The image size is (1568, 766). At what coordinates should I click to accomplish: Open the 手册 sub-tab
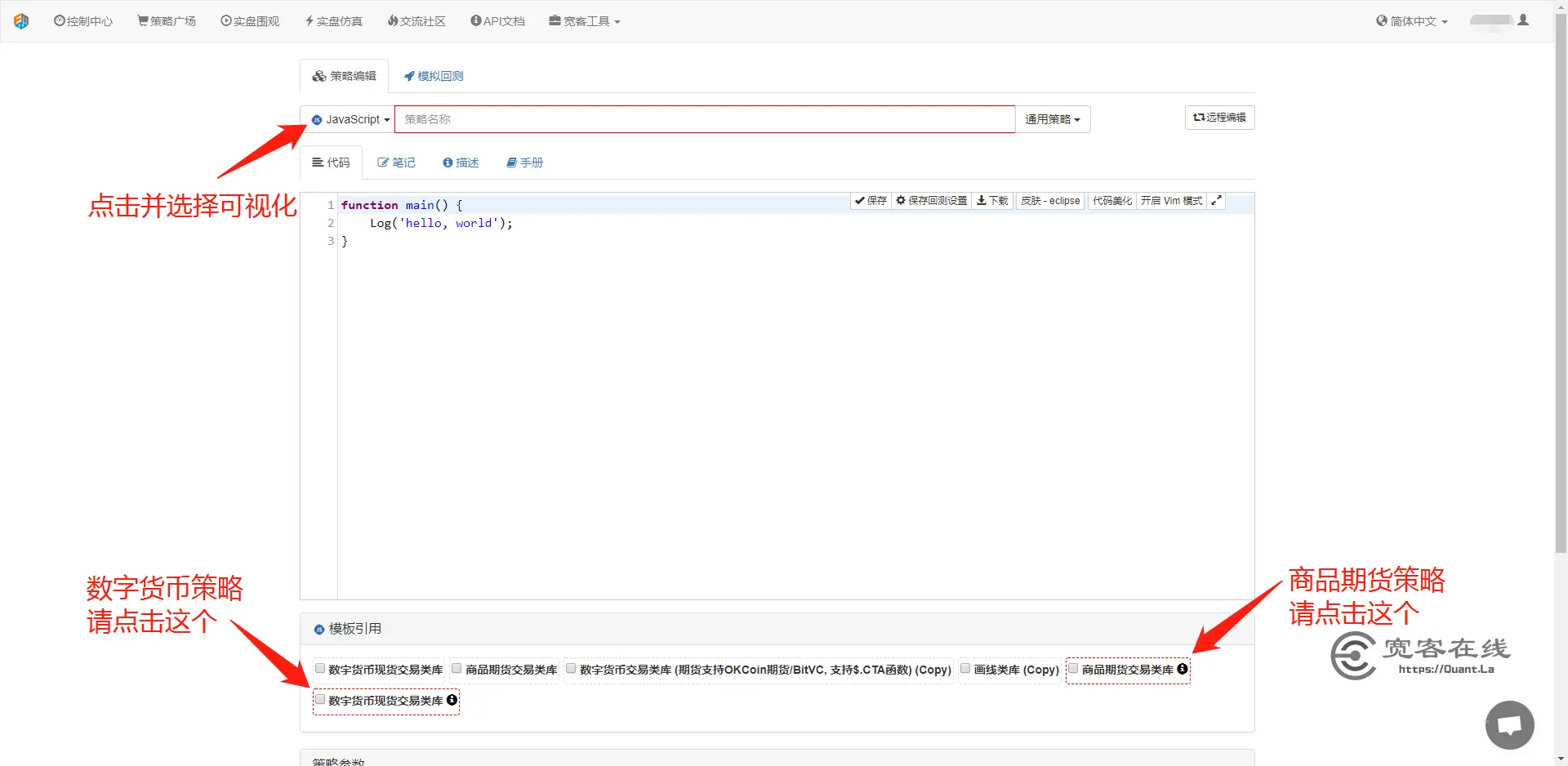(x=524, y=163)
